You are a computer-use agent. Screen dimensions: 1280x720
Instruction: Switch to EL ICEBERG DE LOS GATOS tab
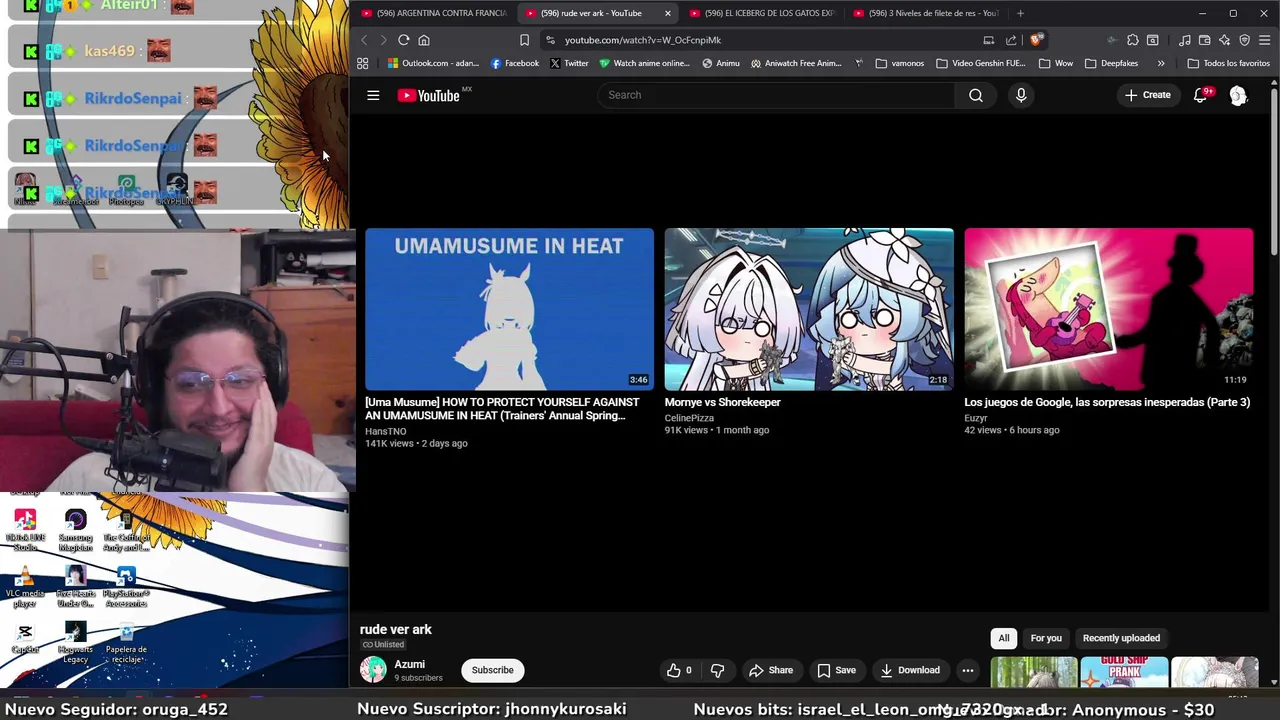[x=762, y=13]
